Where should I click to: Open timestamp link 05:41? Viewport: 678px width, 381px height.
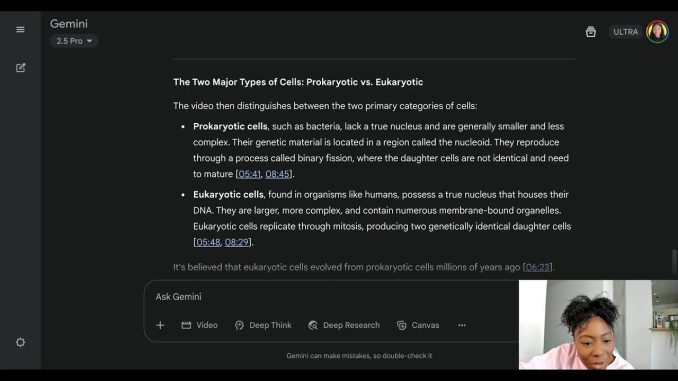click(249, 174)
